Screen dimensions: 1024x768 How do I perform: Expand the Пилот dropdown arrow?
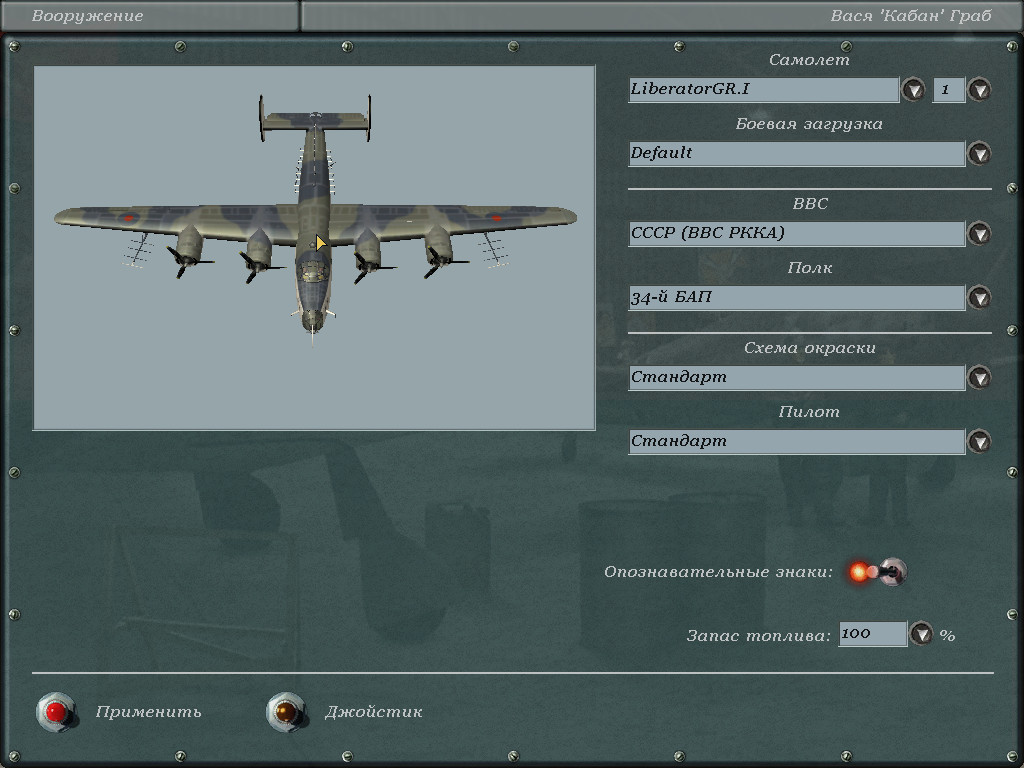(x=979, y=441)
